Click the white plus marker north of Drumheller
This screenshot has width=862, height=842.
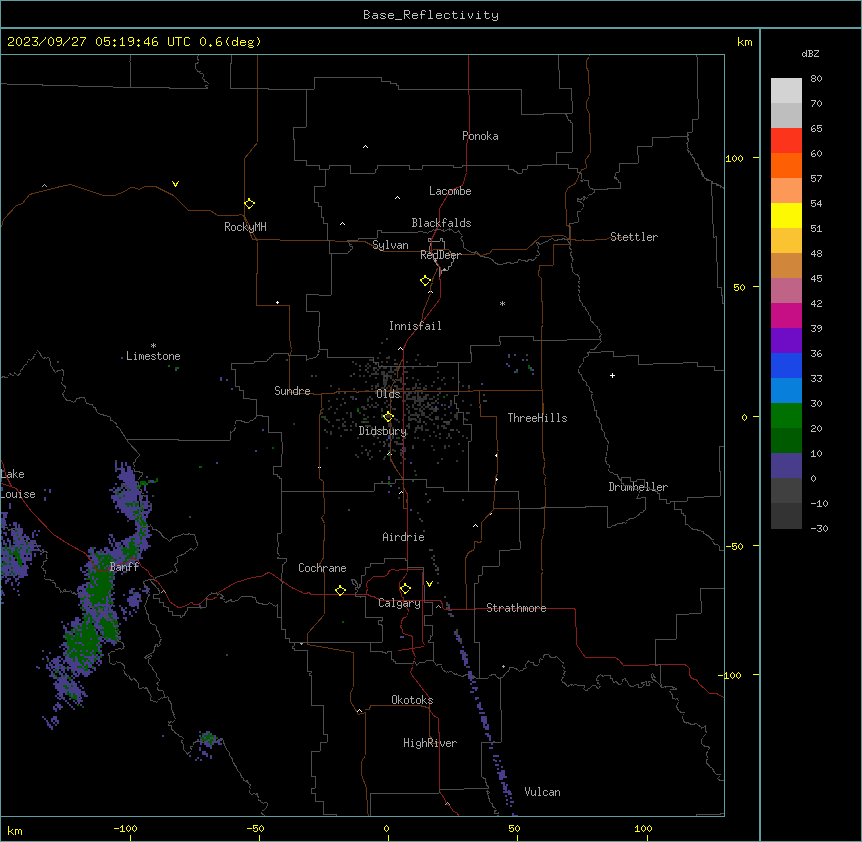pyautogui.click(x=612, y=375)
